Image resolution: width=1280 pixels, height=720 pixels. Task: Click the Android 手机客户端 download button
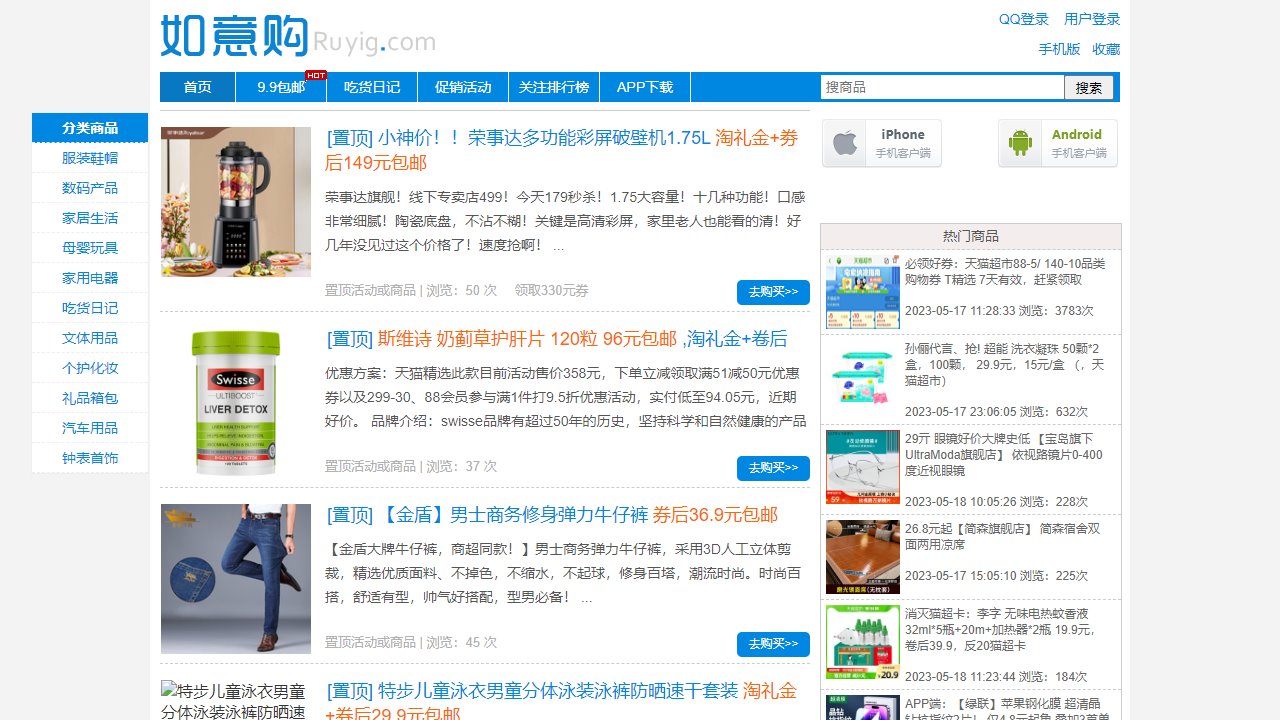coord(1058,144)
